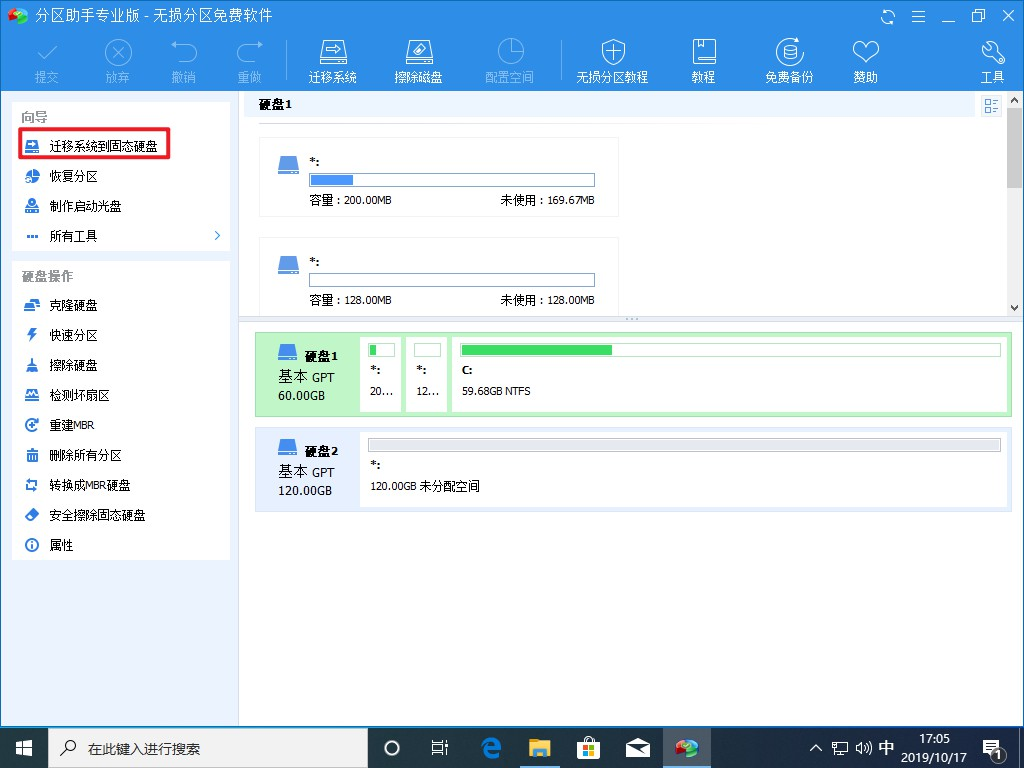Open the 教程 (Tutorials) menu item
Viewport: 1024px width, 768px height.
tap(703, 57)
